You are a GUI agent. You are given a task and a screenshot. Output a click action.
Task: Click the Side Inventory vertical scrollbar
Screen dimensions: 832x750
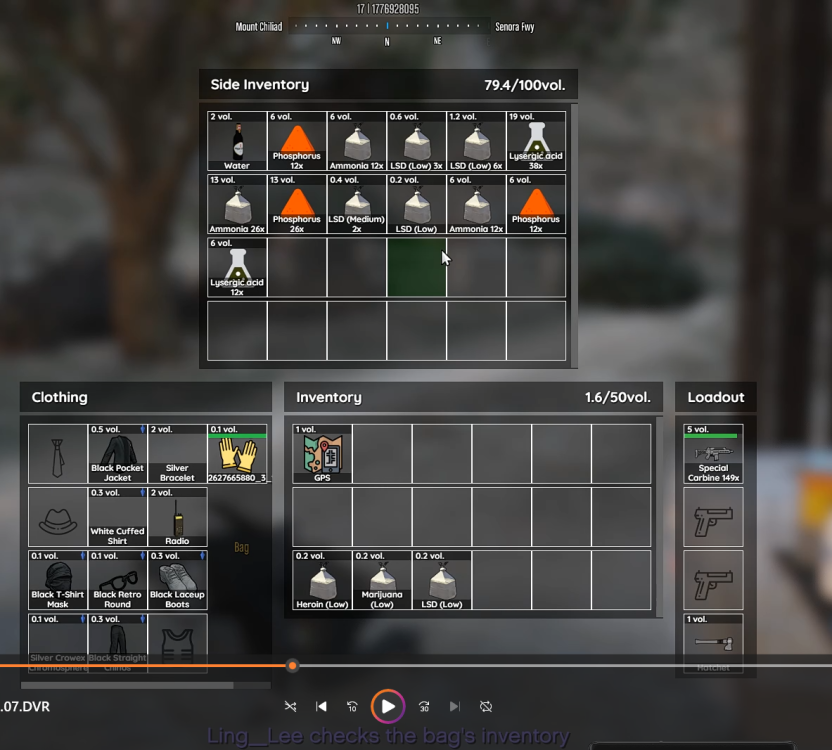coord(574,236)
